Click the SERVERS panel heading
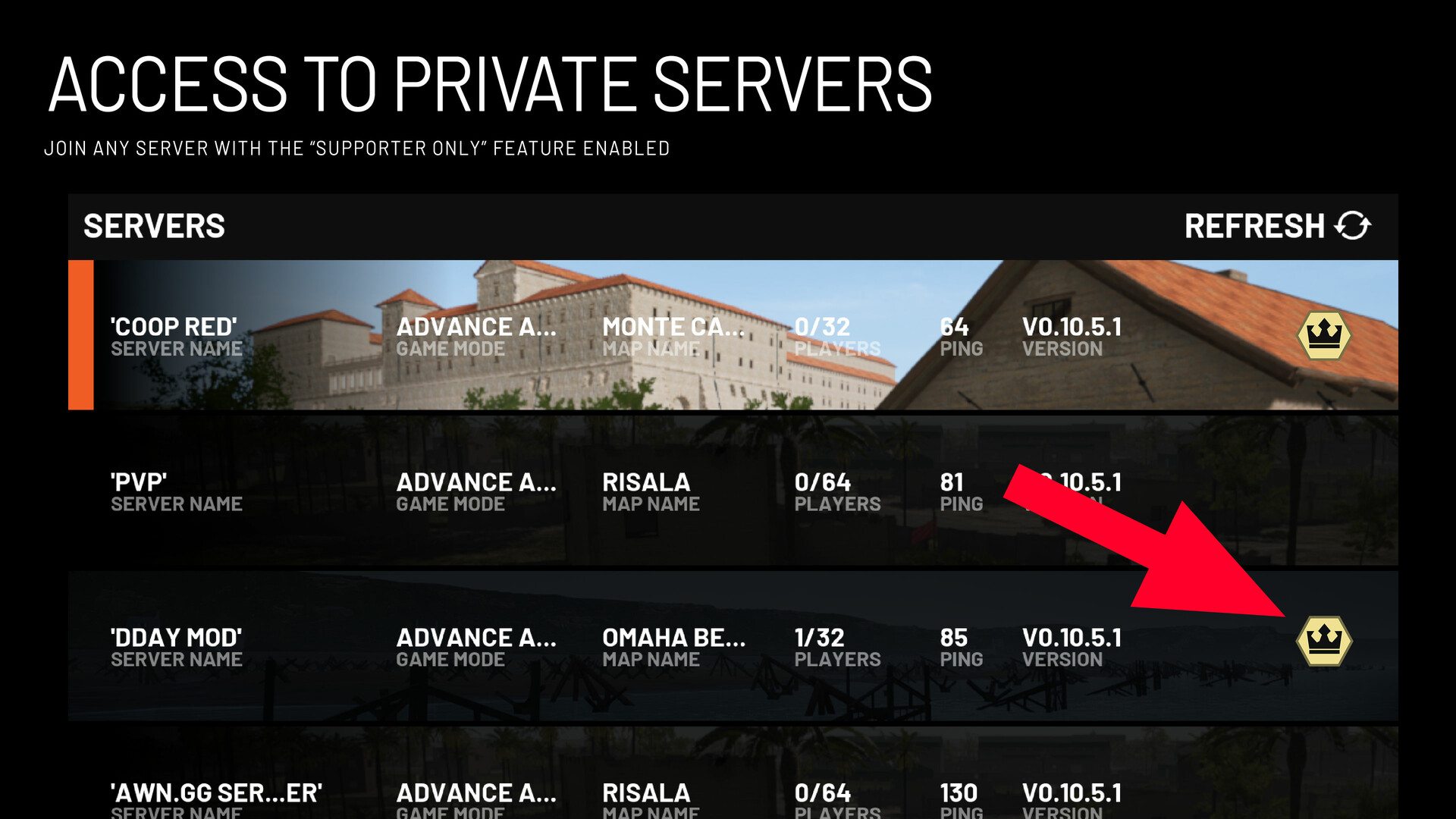Image resolution: width=1456 pixels, height=819 pixels. (x=154, y=226)
